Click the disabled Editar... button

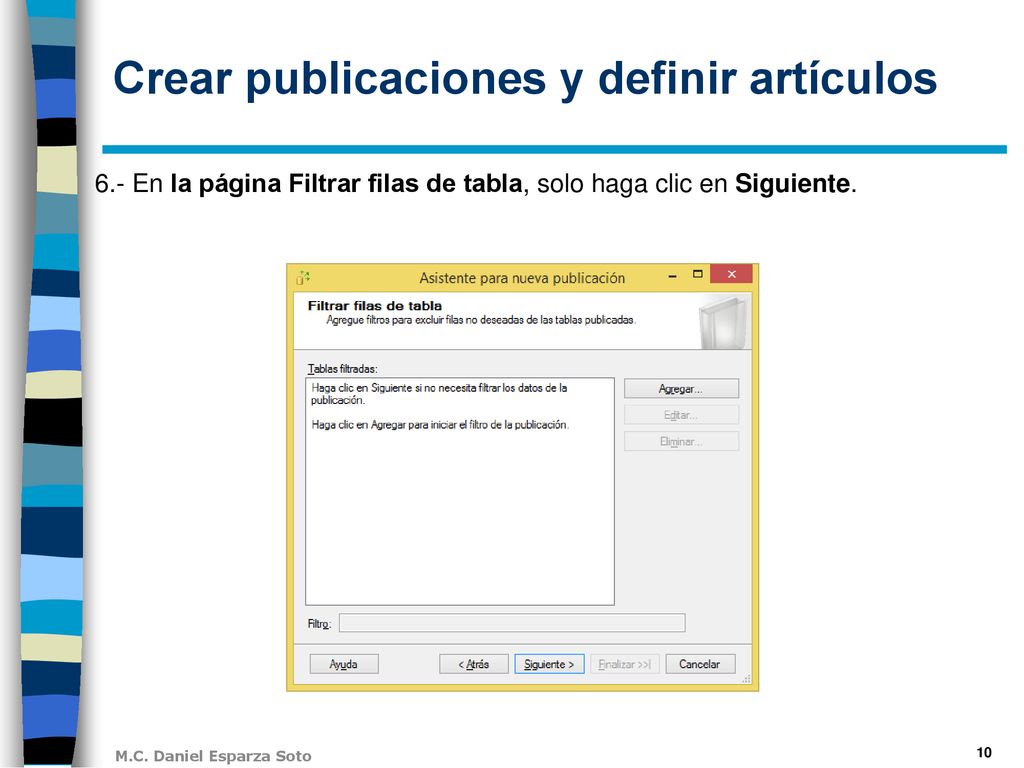681,415
